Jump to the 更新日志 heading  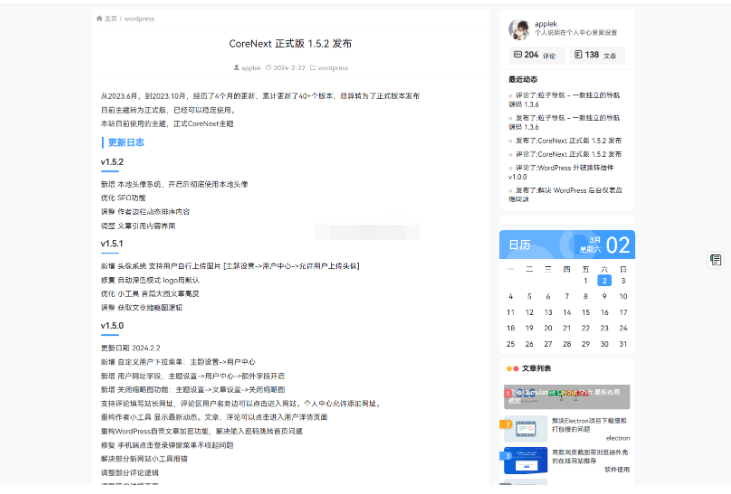tap(126, 143)
